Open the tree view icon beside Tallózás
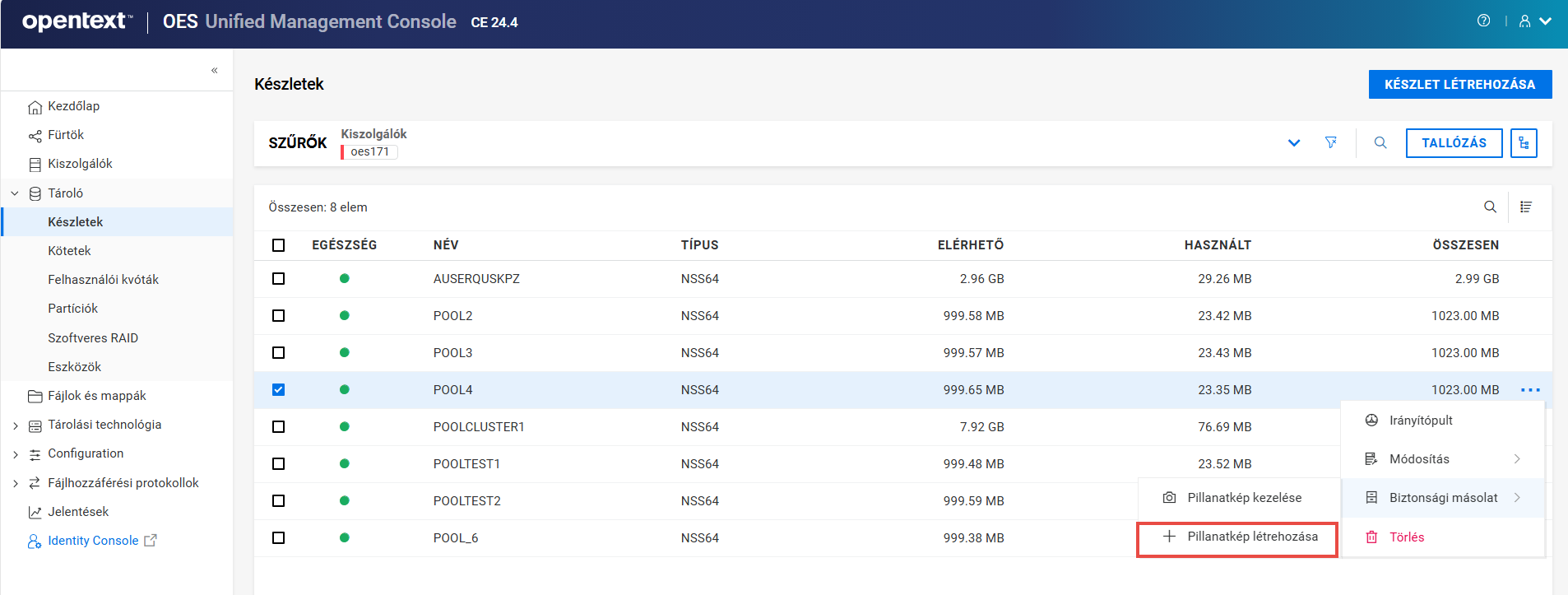 (1524, 143)
